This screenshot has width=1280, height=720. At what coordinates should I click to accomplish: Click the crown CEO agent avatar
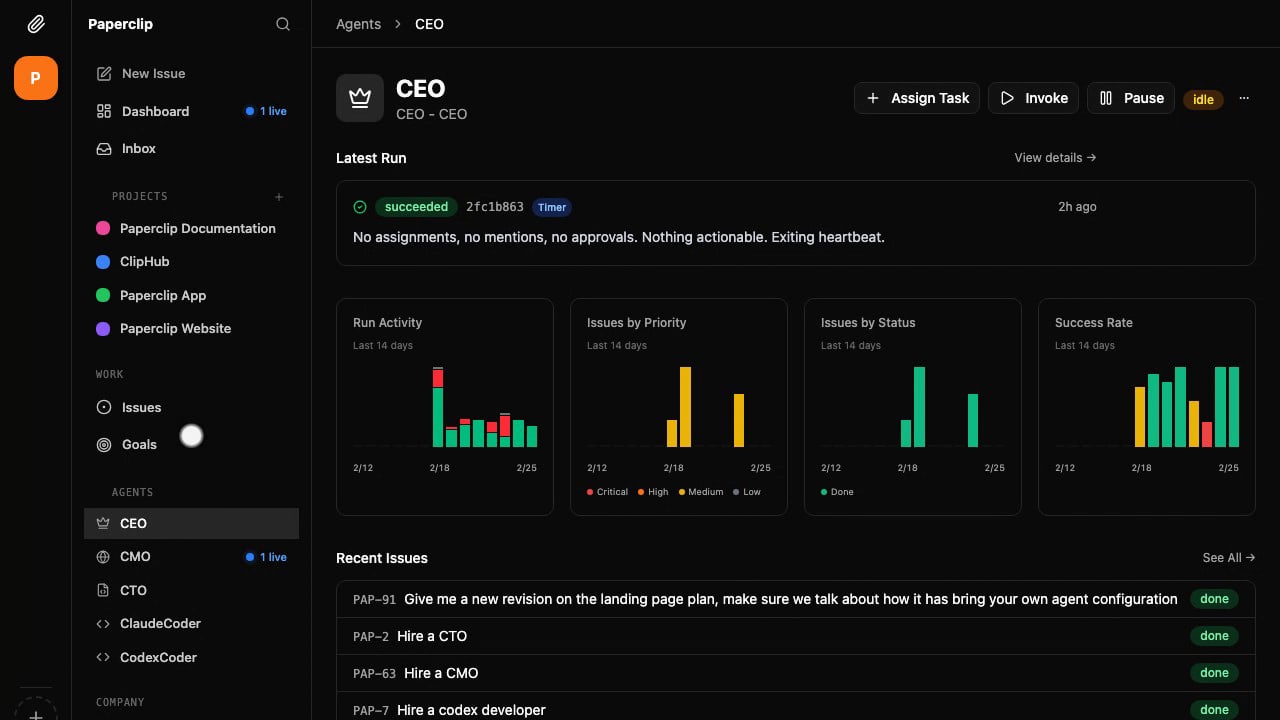pos(360,98)
